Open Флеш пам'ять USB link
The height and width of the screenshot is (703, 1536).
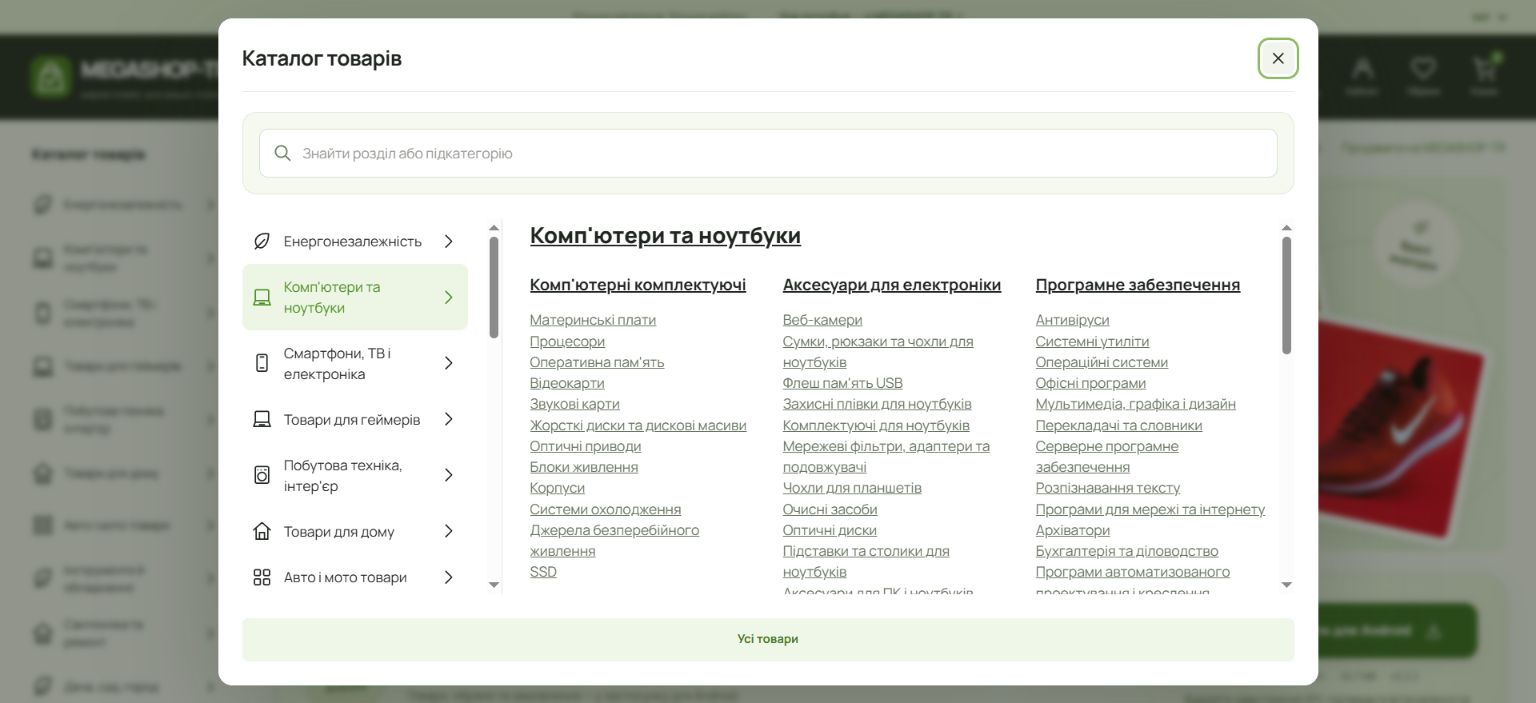[843, 383]
